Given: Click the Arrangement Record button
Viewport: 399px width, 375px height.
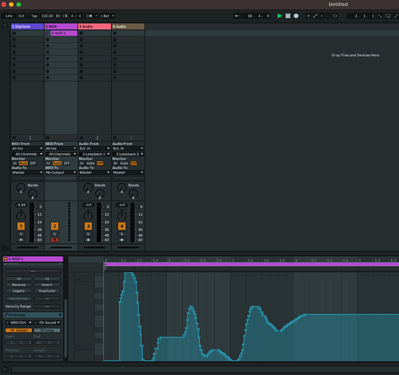Looking at the screenshot, I should click(x=296, y=16).
